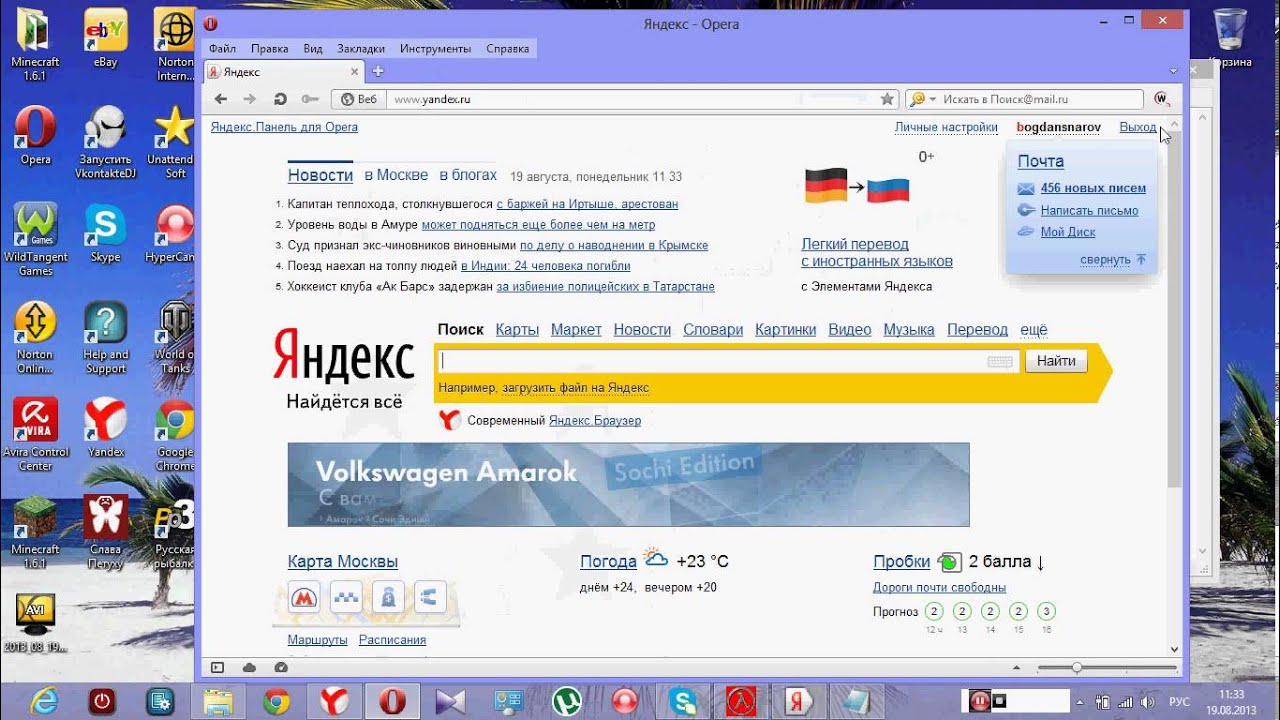Click the weather cloud-sun icon
This screenshot has height=720, width=1280.
pyautogui.click(x=656, y=558)
